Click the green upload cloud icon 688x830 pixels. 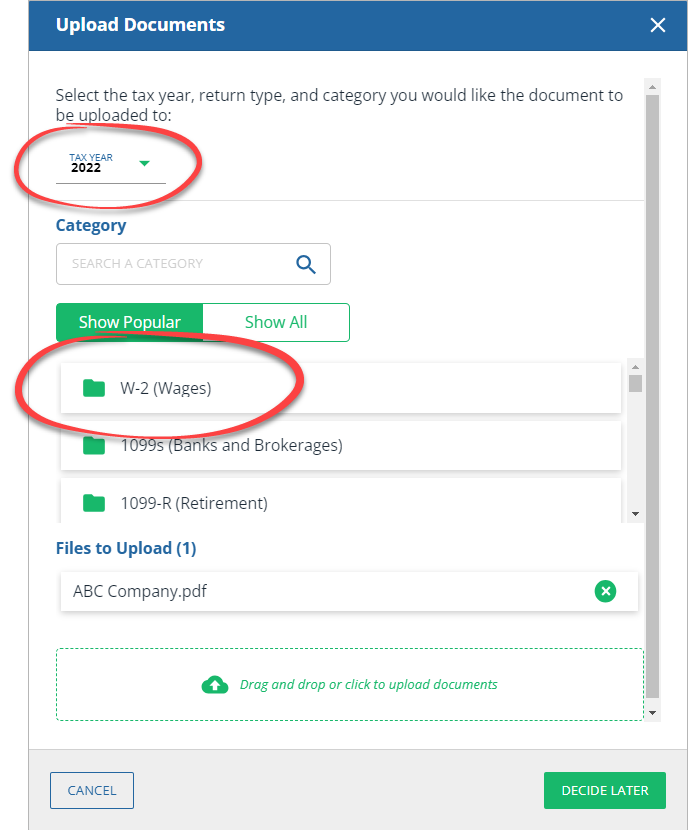(215, 684)
